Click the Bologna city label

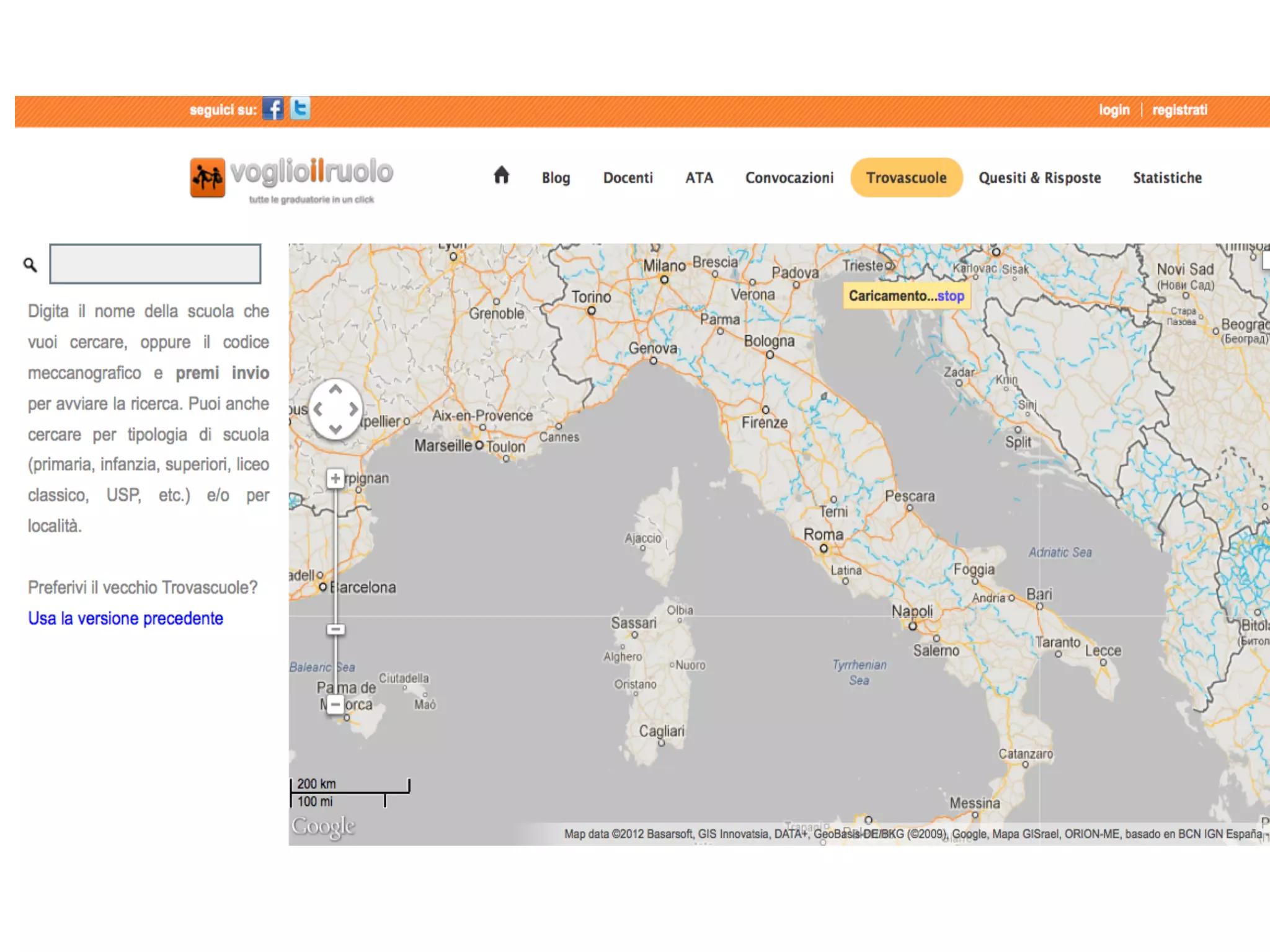(769, 341)
